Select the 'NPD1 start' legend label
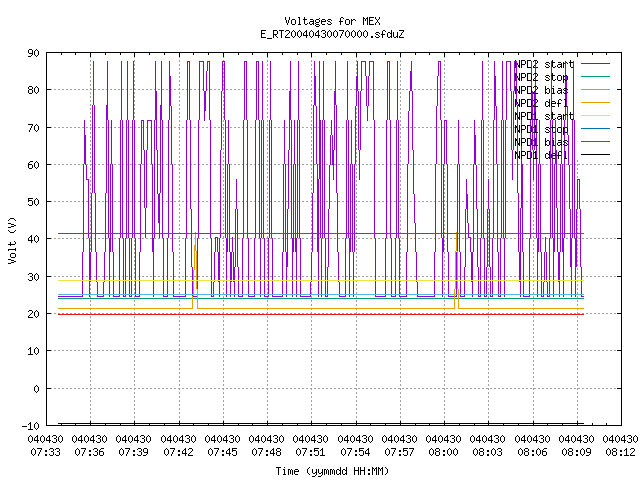Image resolution: width=640 pixels, height=480 pixels. pos(544,116)
